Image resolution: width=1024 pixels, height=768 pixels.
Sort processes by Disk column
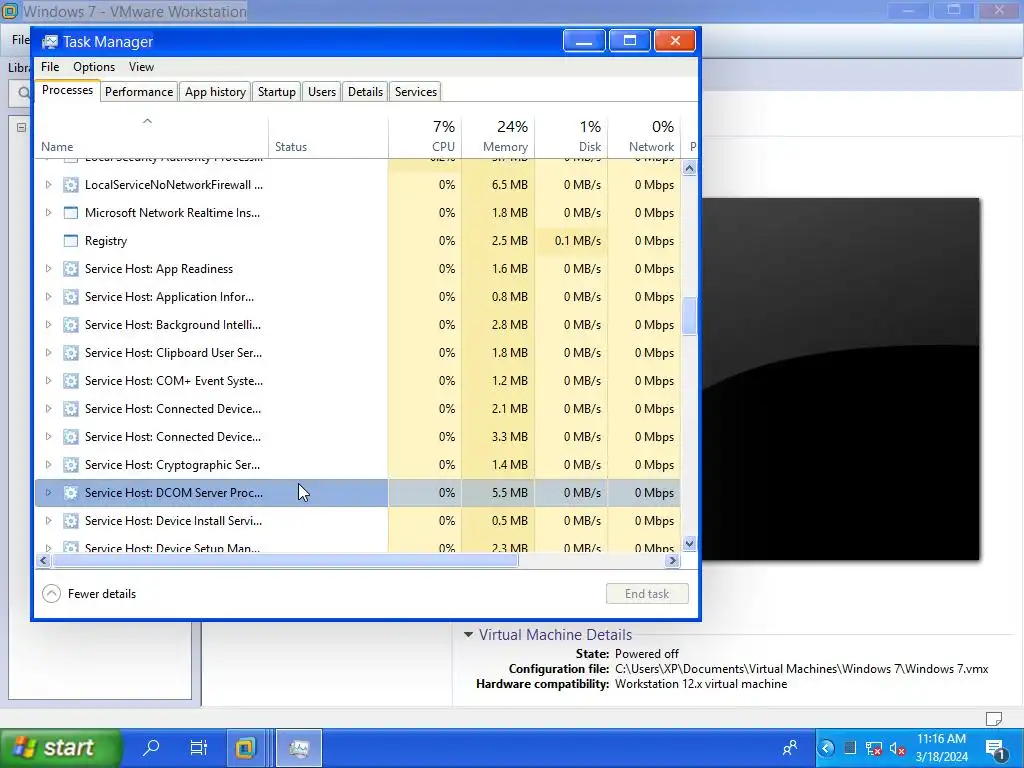click(571, 136)
